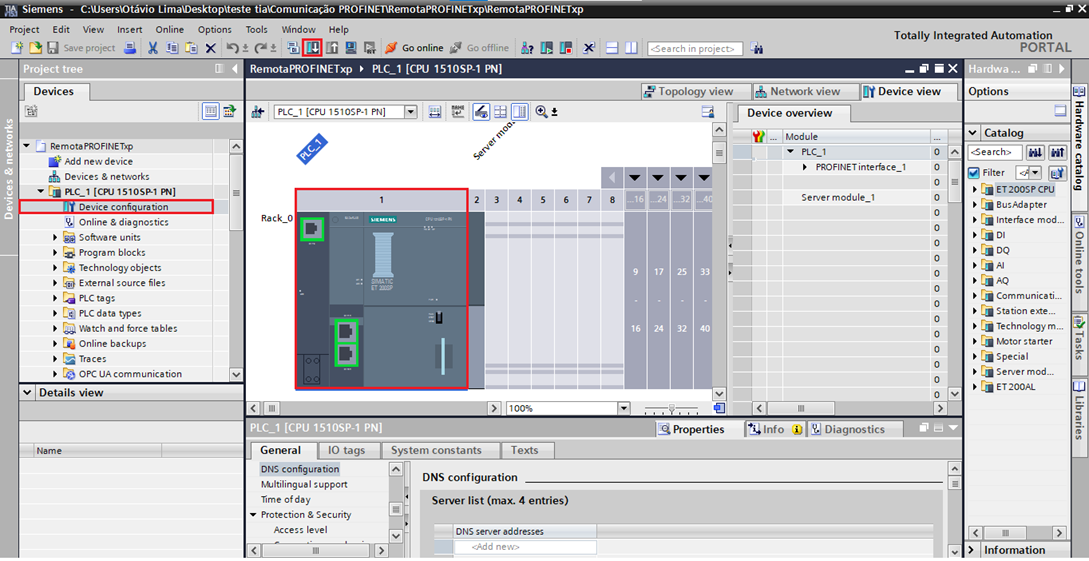Screen dimensions: 1089x561
Task: Click the zoom slider below device view
Action: click(x=670, y=408)
